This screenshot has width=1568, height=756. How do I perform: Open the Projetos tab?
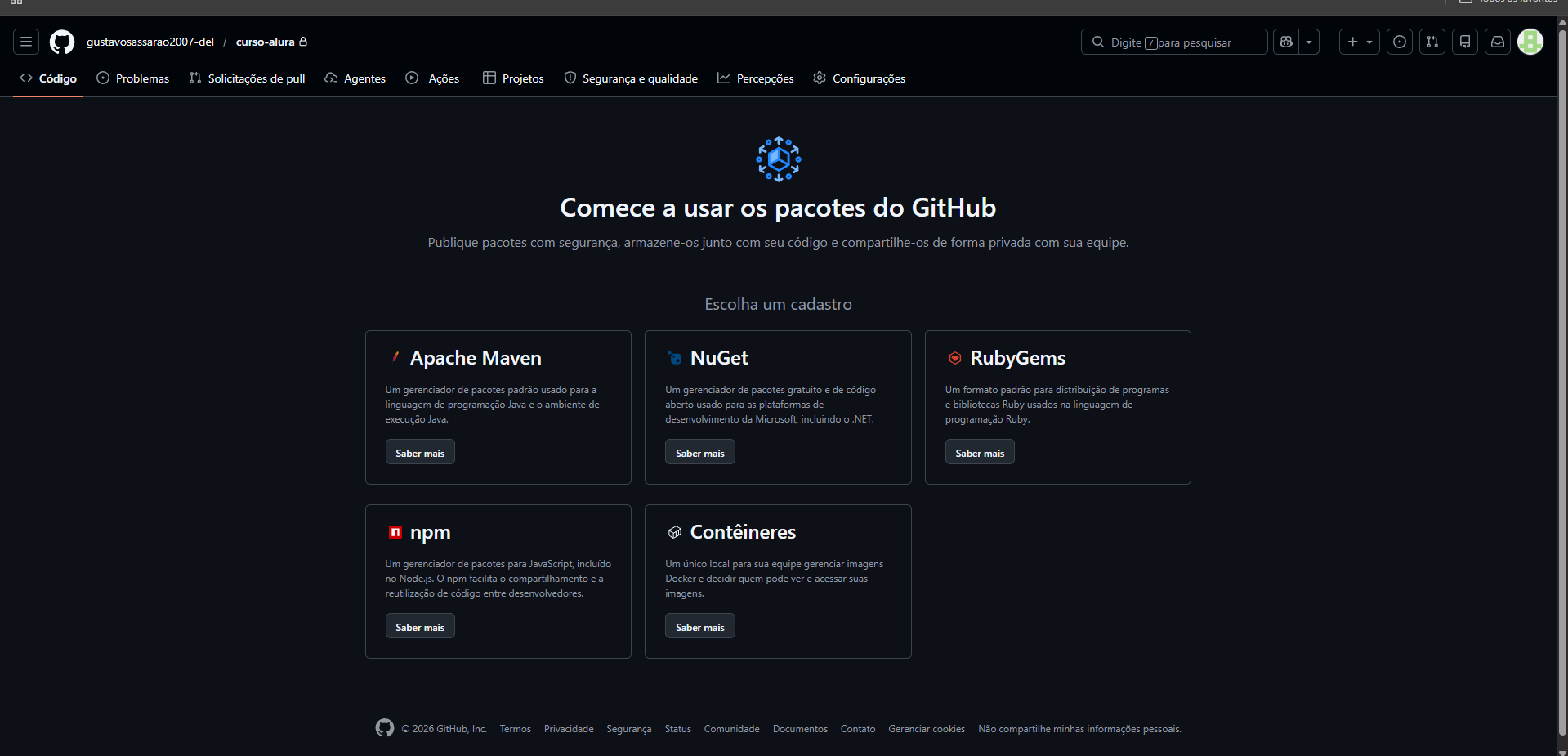[513, 78]
